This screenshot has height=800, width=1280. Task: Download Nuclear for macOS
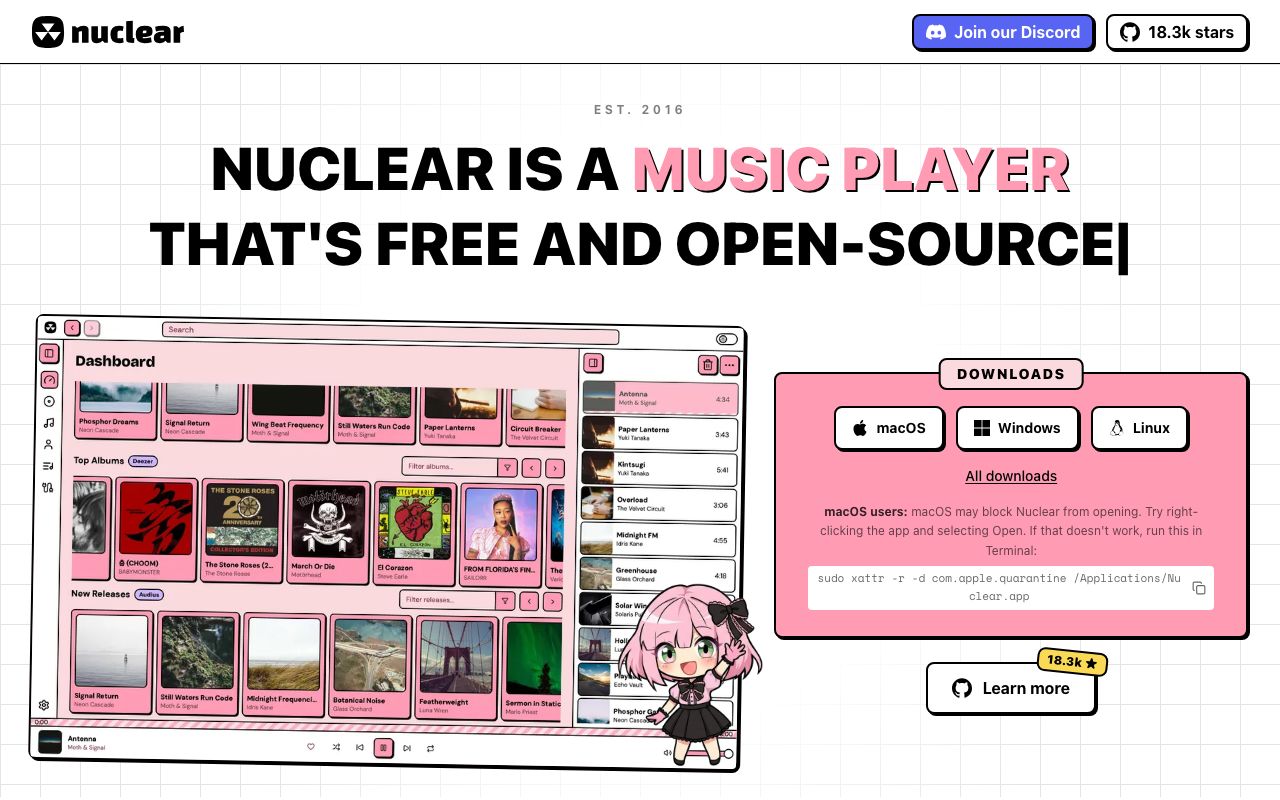[889, 428]
